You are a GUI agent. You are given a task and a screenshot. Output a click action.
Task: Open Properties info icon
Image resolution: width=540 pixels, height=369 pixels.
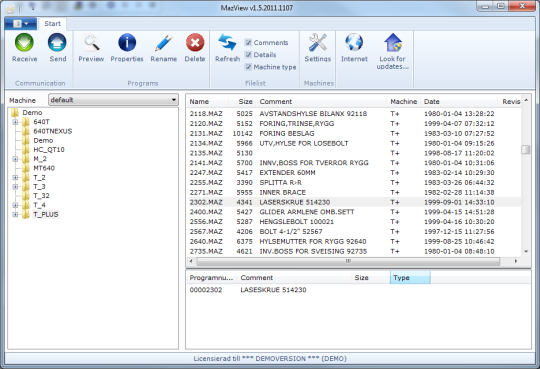click(127, 43)
